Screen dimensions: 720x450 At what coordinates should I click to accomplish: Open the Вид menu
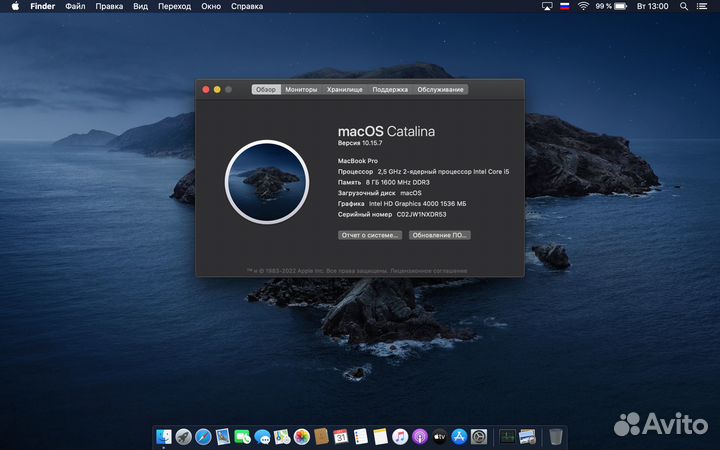point(141,6)
